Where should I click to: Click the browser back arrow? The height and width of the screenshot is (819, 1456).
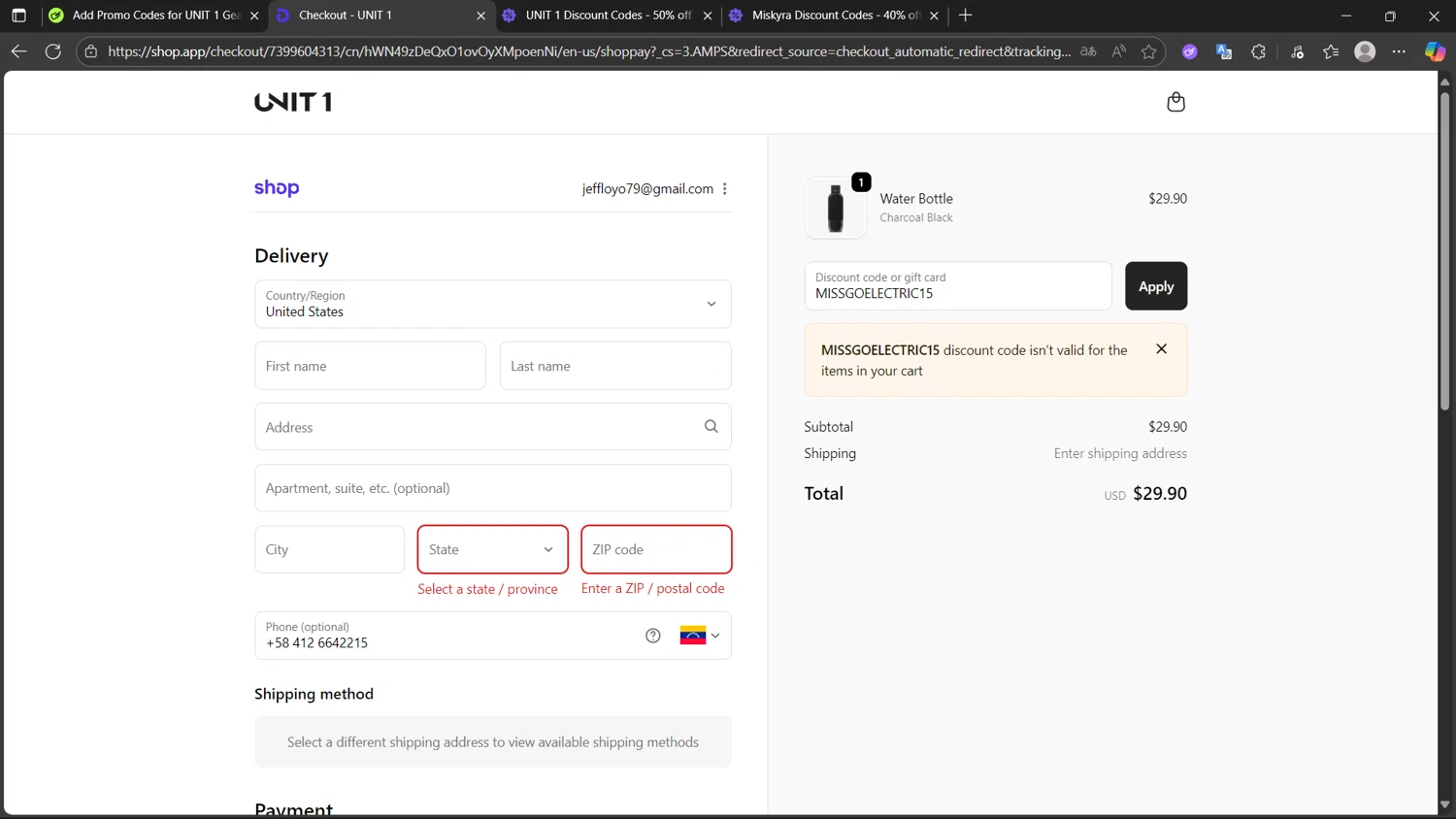tap(18, 51)
